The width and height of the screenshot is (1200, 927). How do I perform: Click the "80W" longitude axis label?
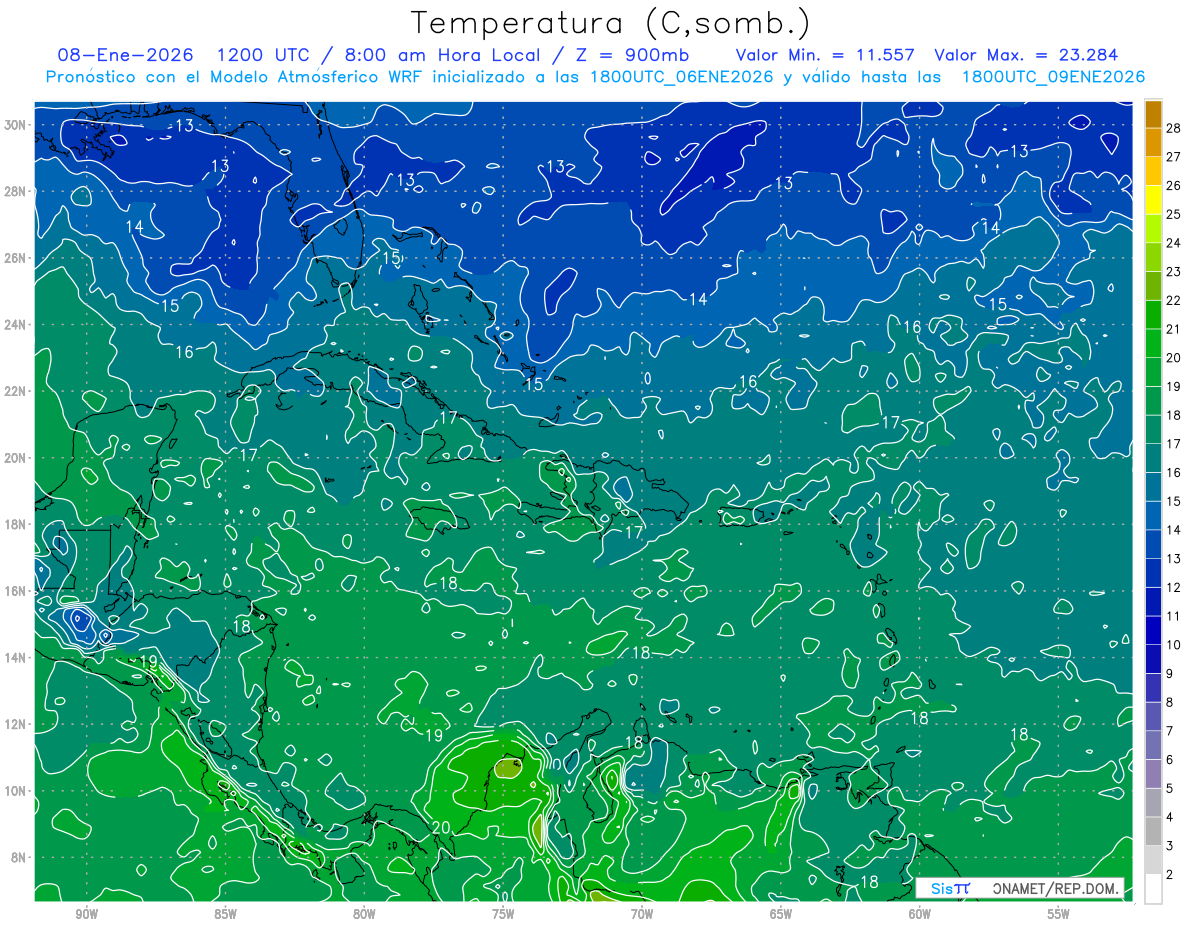tap(364, 914)
